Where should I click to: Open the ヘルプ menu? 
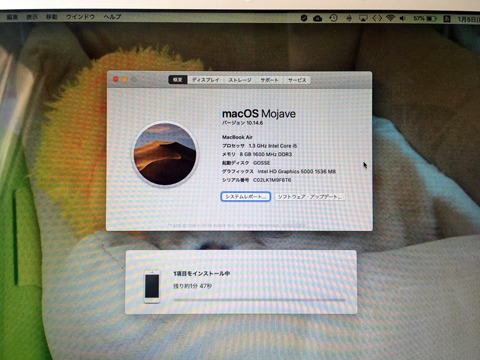pyautogui.click(x=112, y=17)
